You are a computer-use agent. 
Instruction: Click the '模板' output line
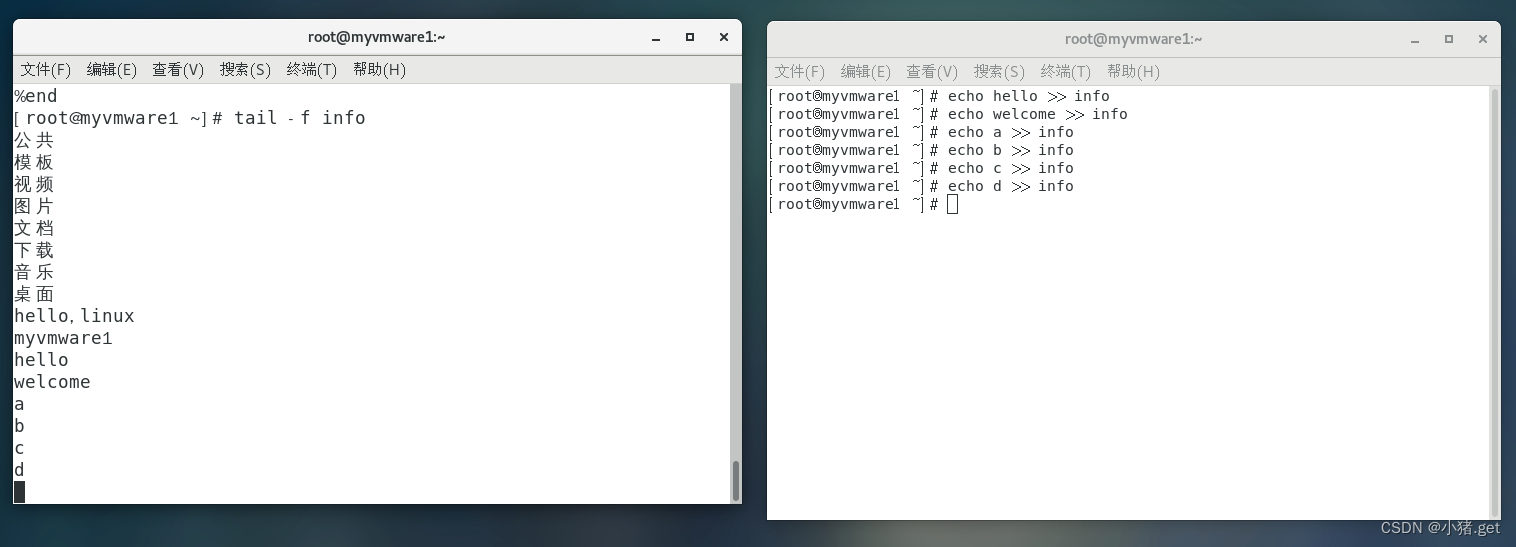[34, 162]
